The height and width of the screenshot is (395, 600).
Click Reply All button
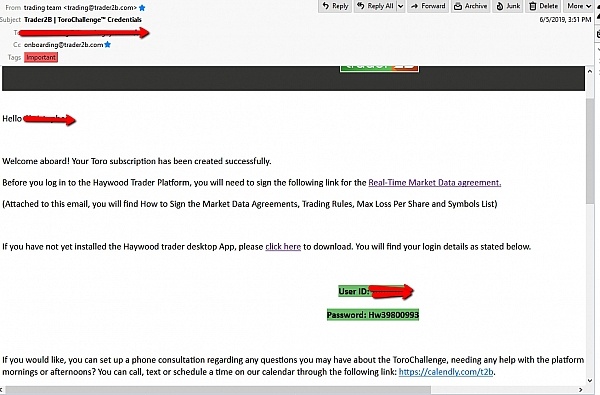click(x=375, y=6)
